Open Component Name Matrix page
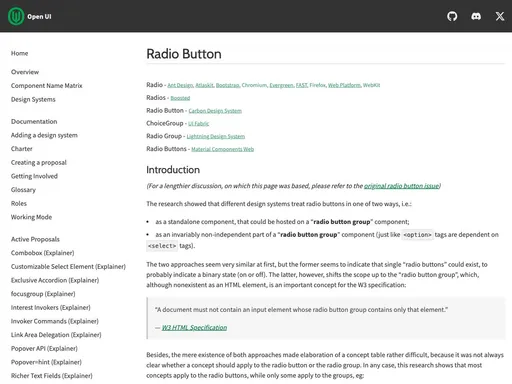Viewport: 512px width, 384px height. (46, 86)
